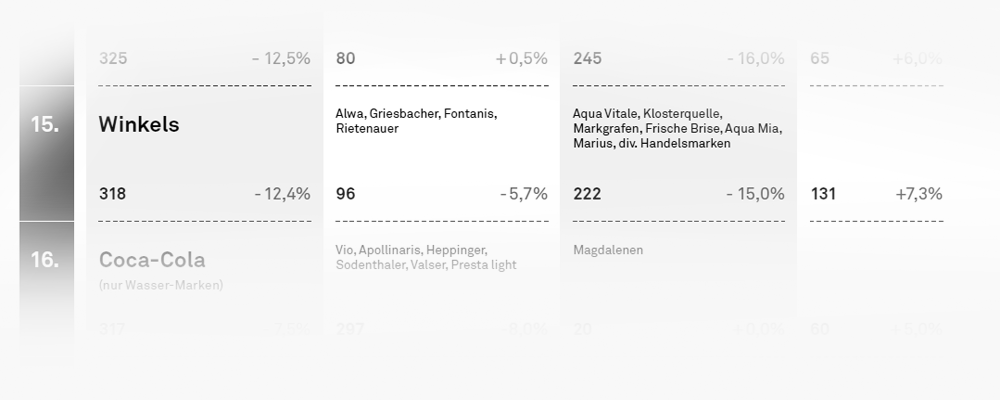The image size is (1000, 400).
Task: Select the Coca-Cola company name
Action: 152,260
